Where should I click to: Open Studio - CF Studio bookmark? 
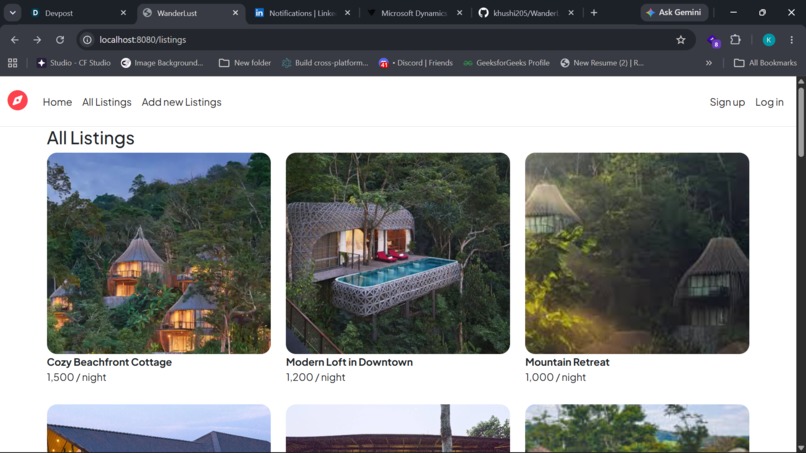coord(74,63)
